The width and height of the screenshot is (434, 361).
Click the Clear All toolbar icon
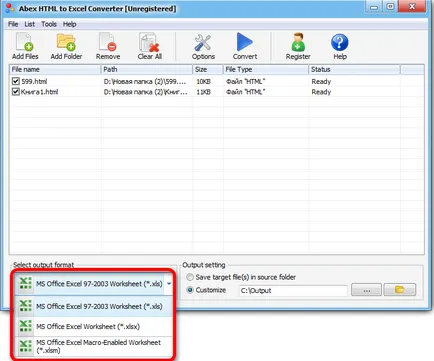tap(149, 42)
